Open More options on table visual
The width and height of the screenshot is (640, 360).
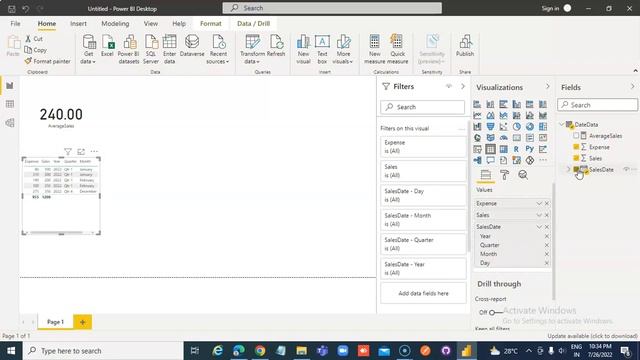(94, 151)
